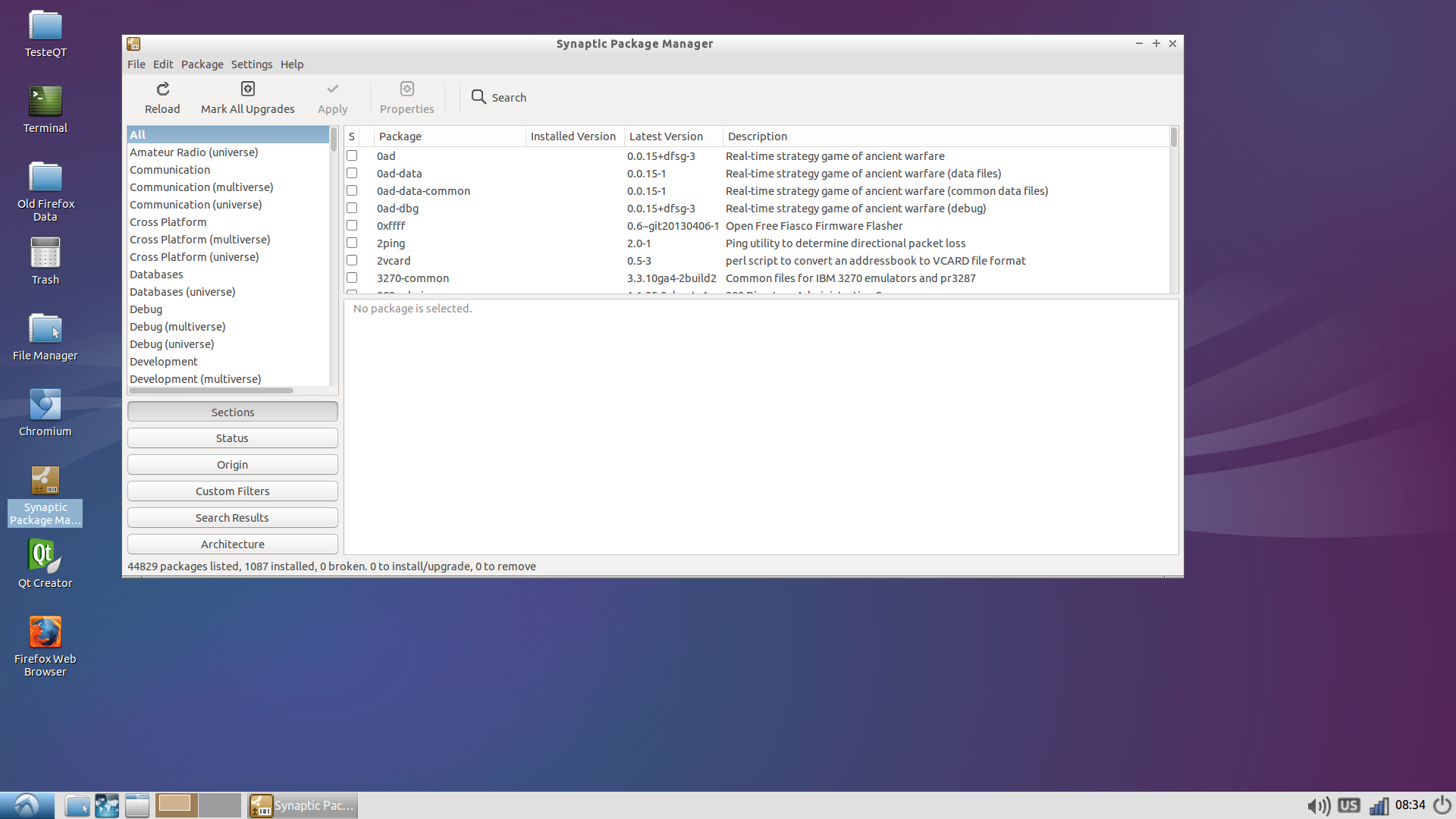This screenshot has height=819, width=1456.
Task: Launch Chromium from the desktop
Action: click(x=45, y=405)
